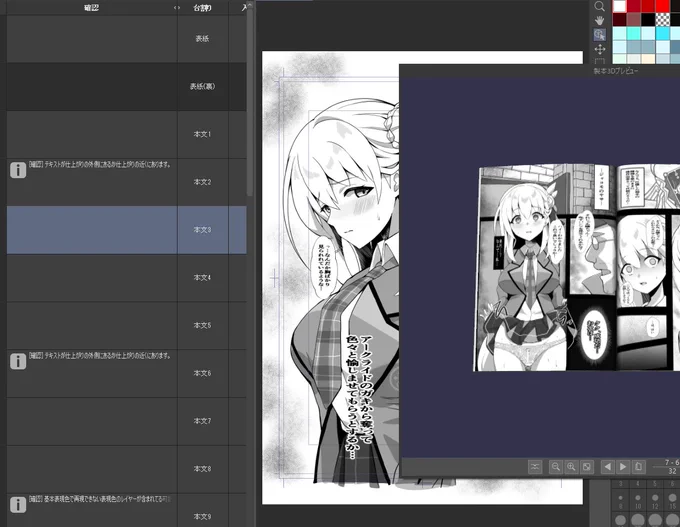Pick the saturated cyan color swatch
Screen dimensions: 680x527
(x=662, y=33)
